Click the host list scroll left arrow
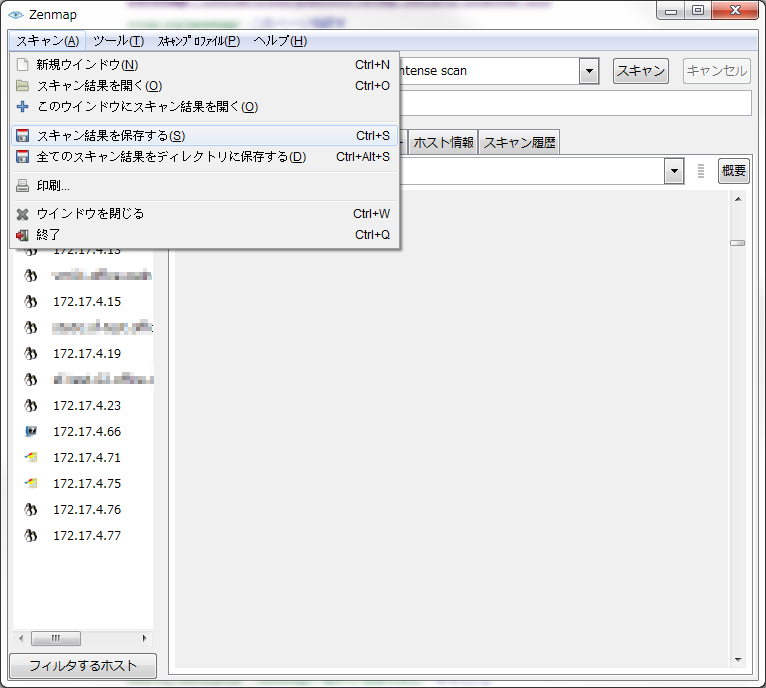This screenshot has height=688, width=766. pos(21,638)
